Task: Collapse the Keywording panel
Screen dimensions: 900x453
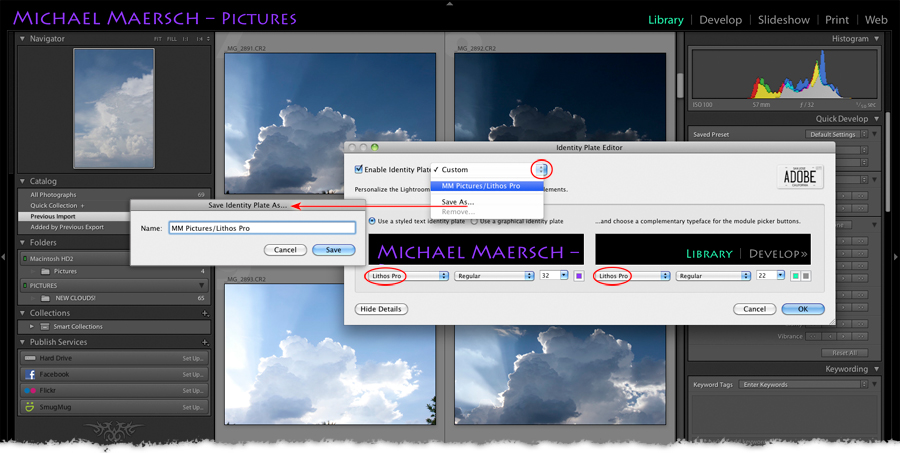Action: [876, 369]
